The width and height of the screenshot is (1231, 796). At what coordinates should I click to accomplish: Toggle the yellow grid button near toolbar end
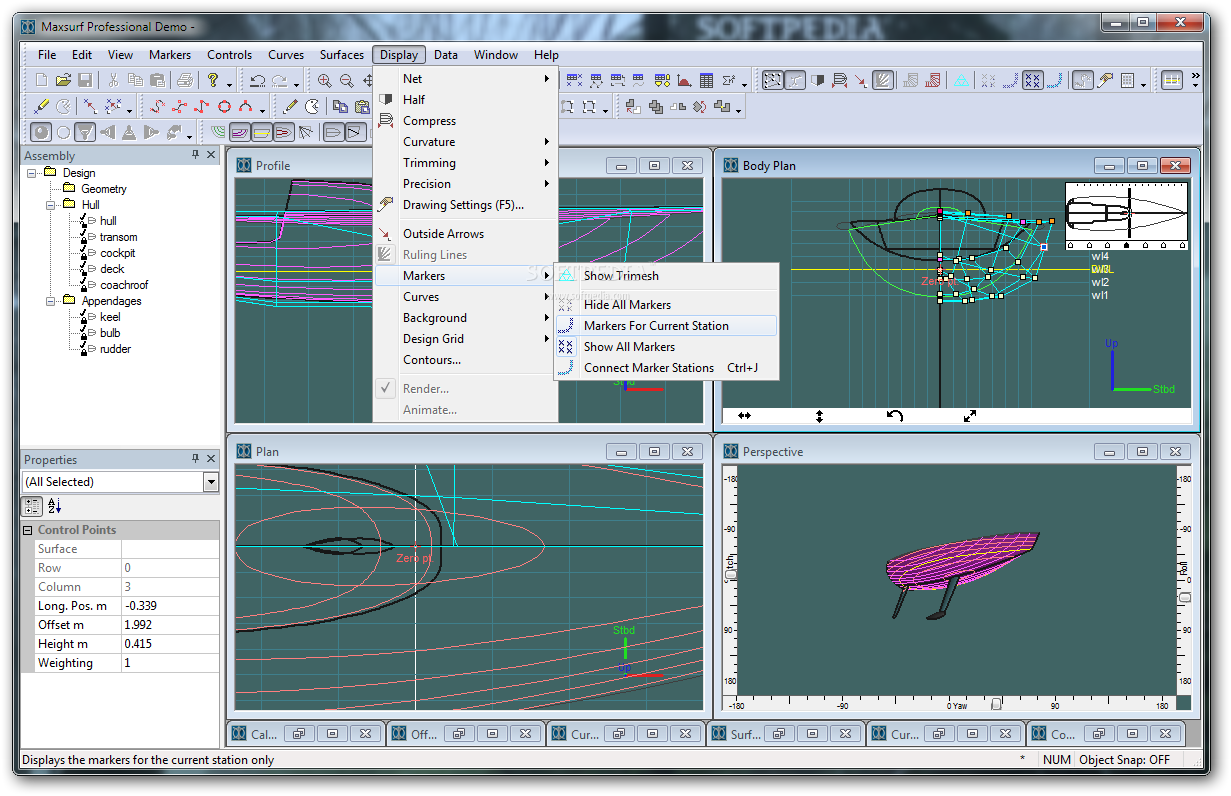[1172, 81]
